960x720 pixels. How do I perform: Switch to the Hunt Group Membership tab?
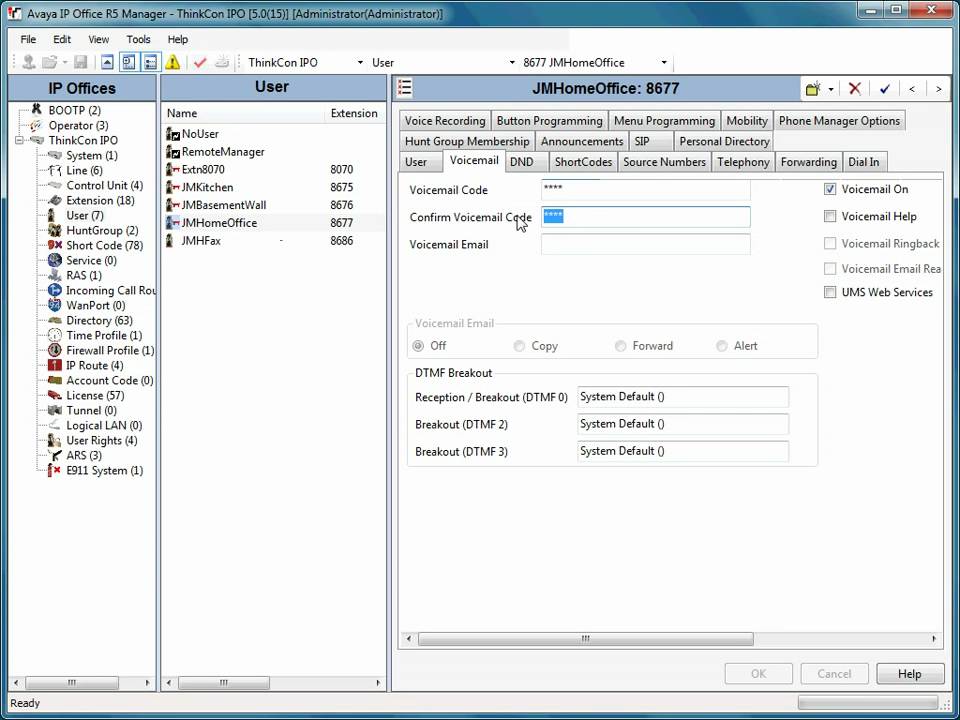(467, 141)
